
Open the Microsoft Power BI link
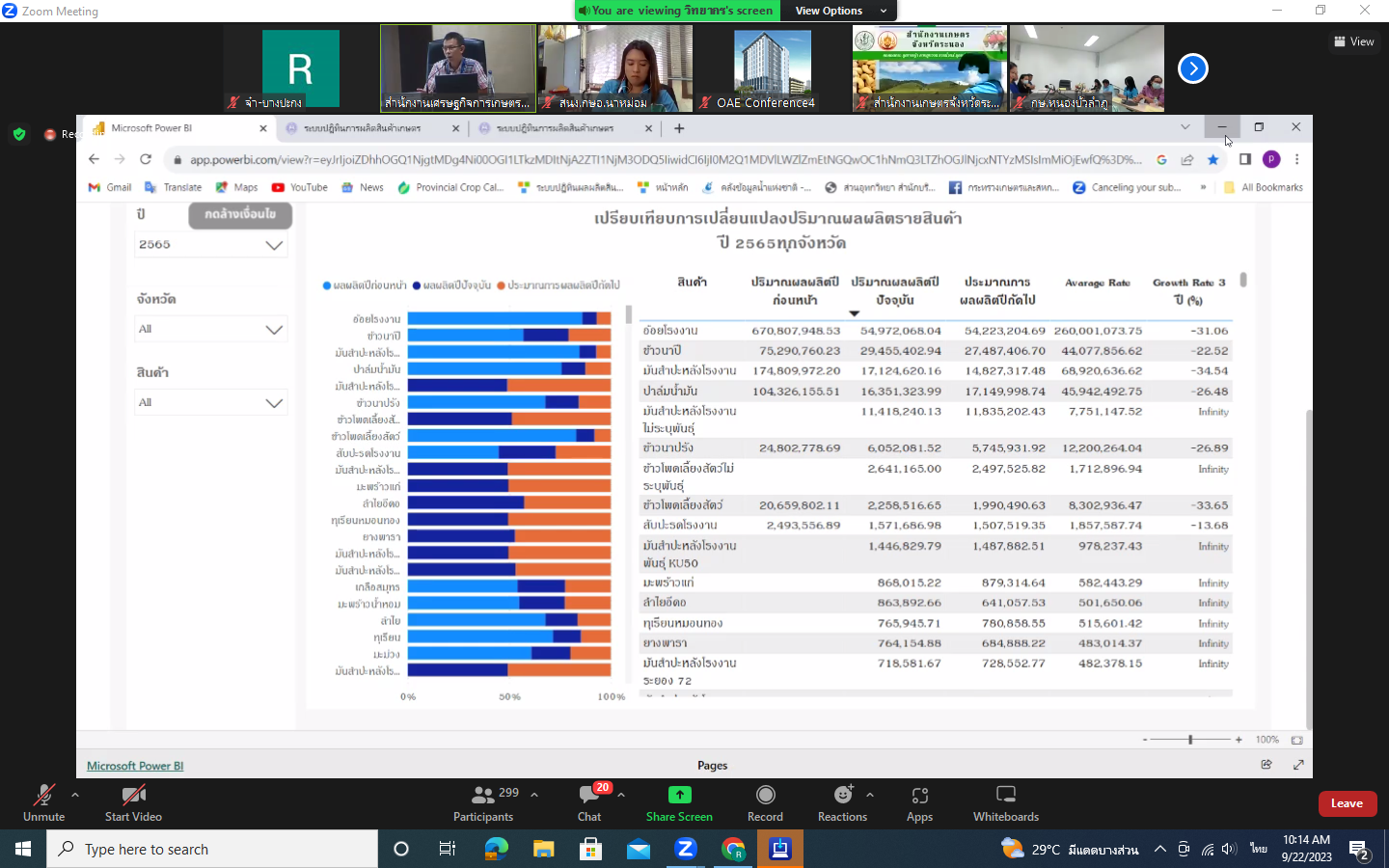[135, 766]
